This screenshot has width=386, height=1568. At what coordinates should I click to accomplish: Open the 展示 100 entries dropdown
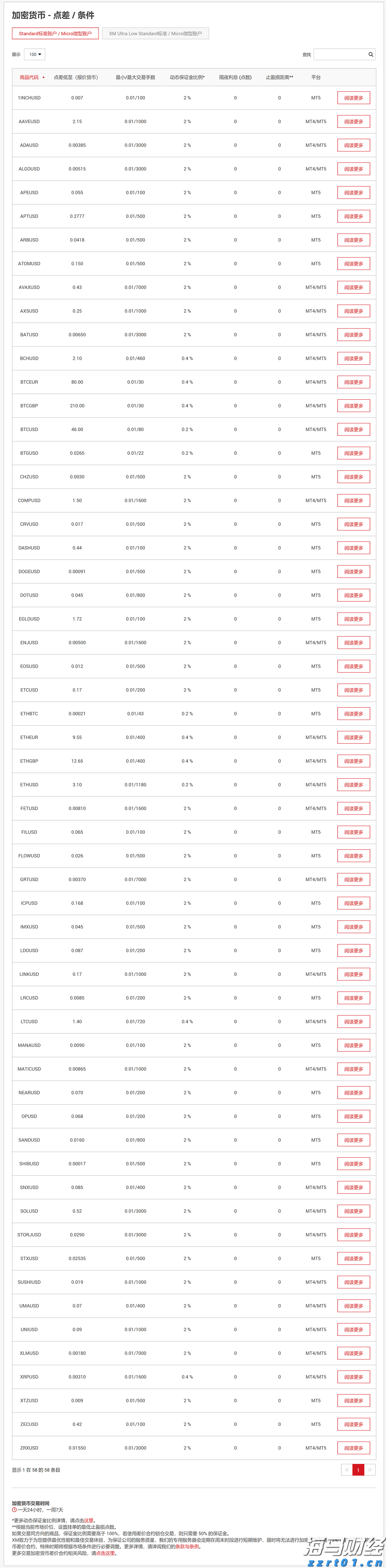pyautogui.click(x=35, y=55)
